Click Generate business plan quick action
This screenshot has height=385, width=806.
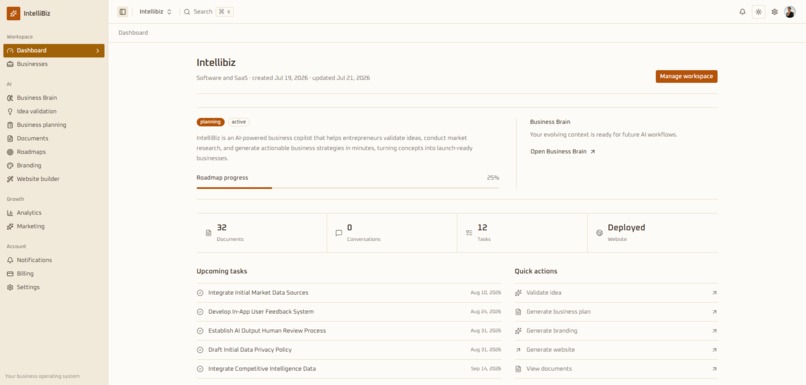coord(616,312)
